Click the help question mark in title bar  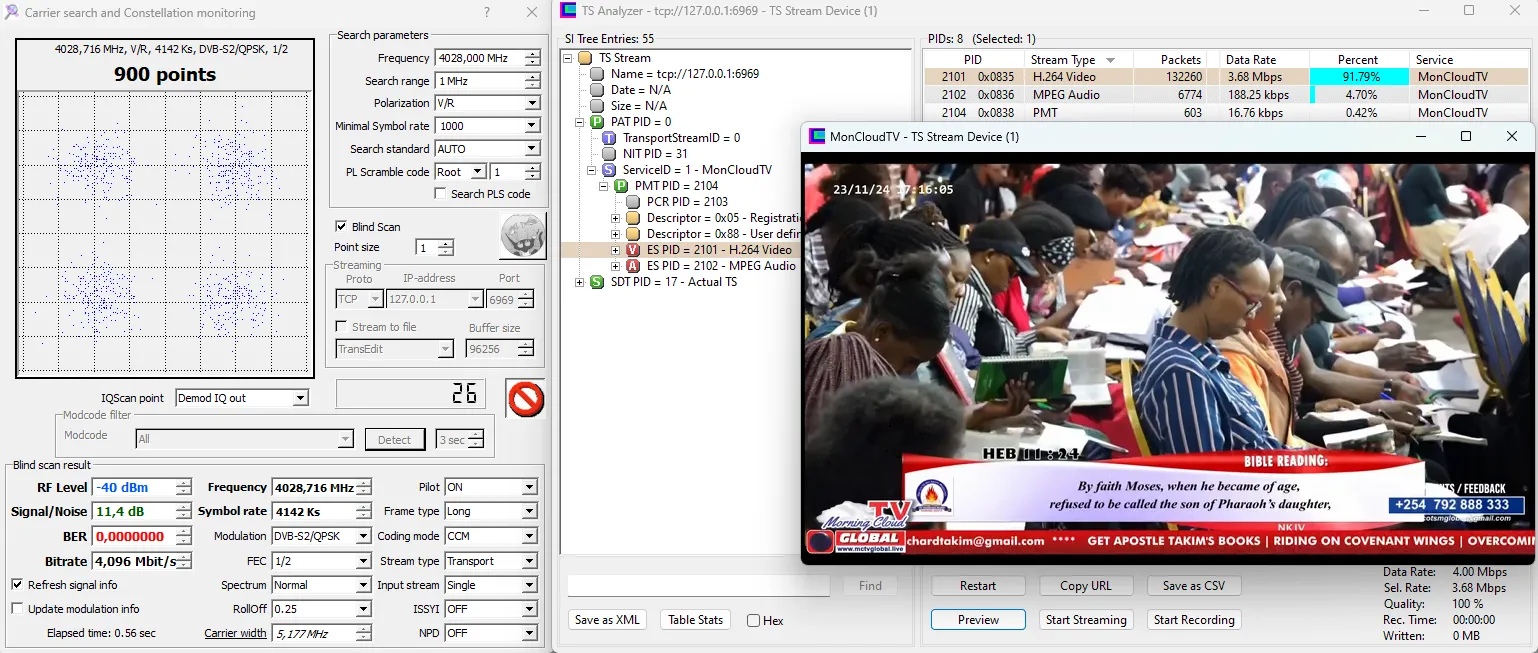487,13
